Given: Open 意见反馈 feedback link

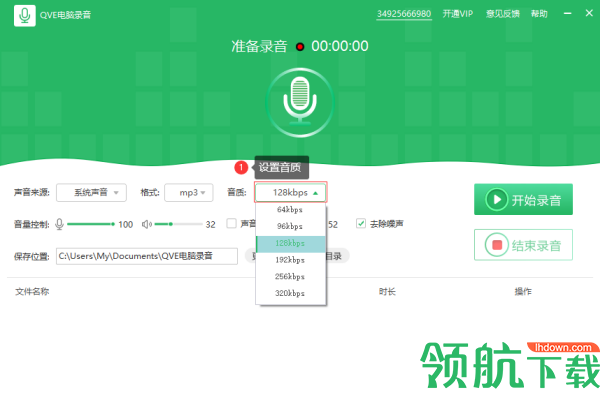Looking at the screenshot, I should click(x=502, y=14).
